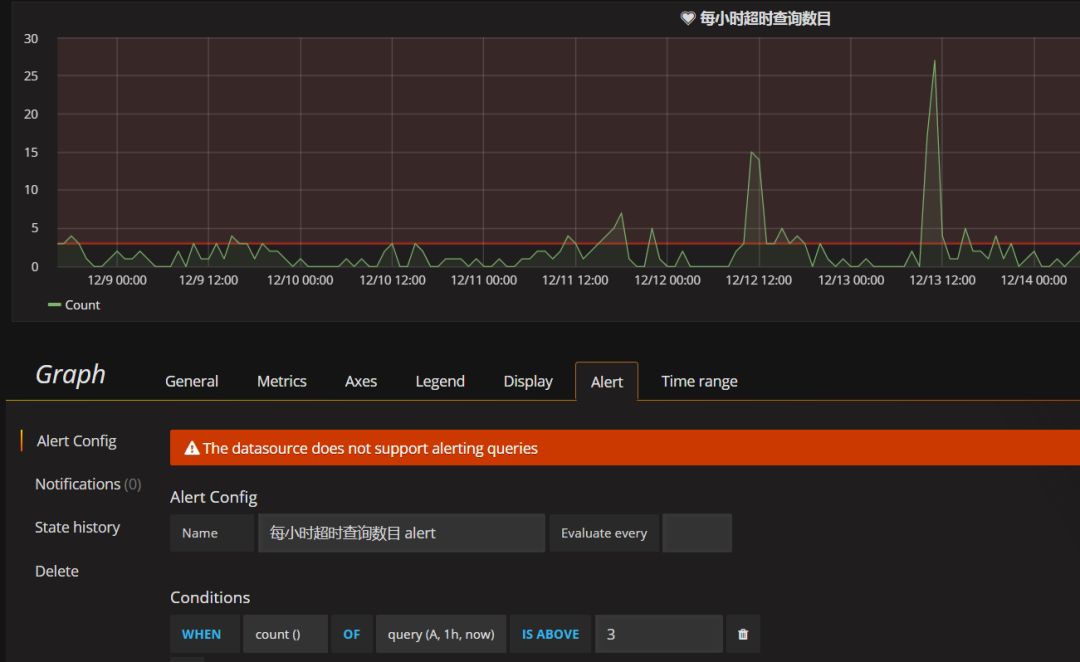Edit the threshold value 3 field
The width and height of the screenshot is (1080, 662).
point(659,634)
